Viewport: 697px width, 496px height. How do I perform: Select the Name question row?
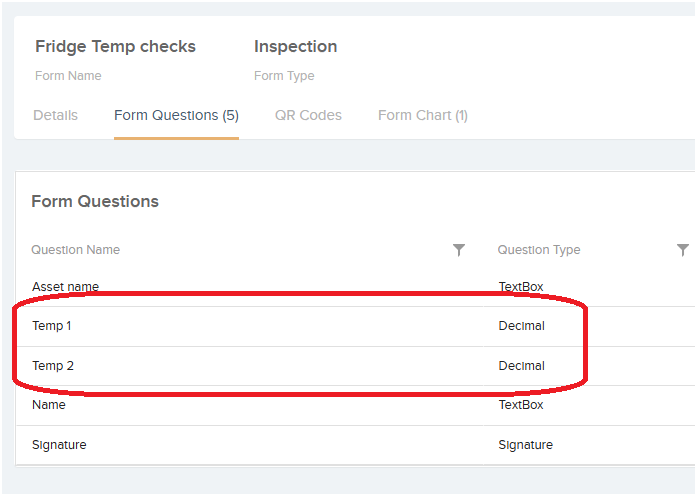coord(356,405)
